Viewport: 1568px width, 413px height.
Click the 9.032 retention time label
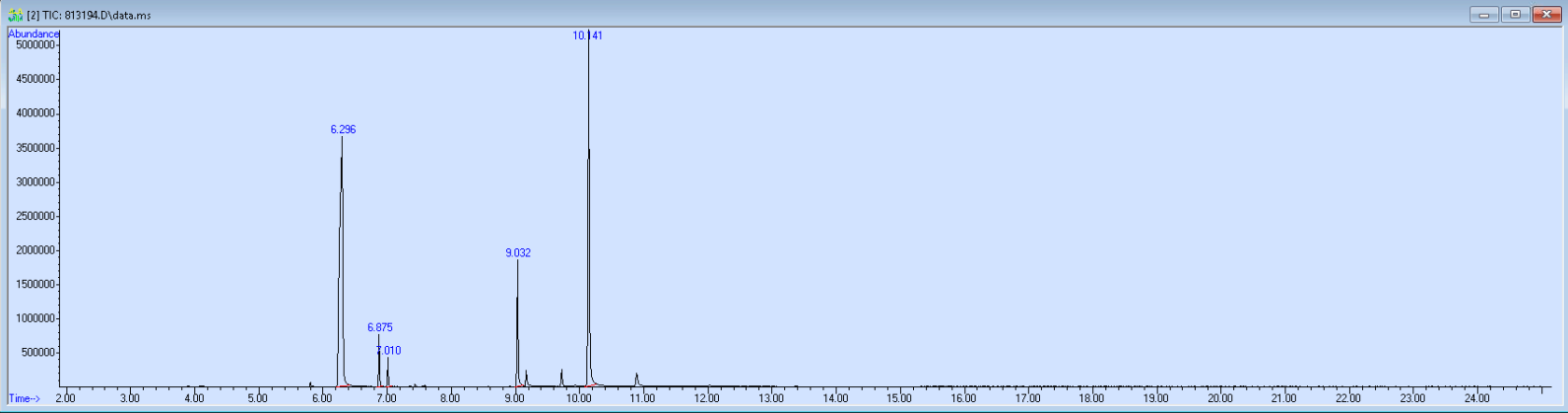tap(518, 253)
